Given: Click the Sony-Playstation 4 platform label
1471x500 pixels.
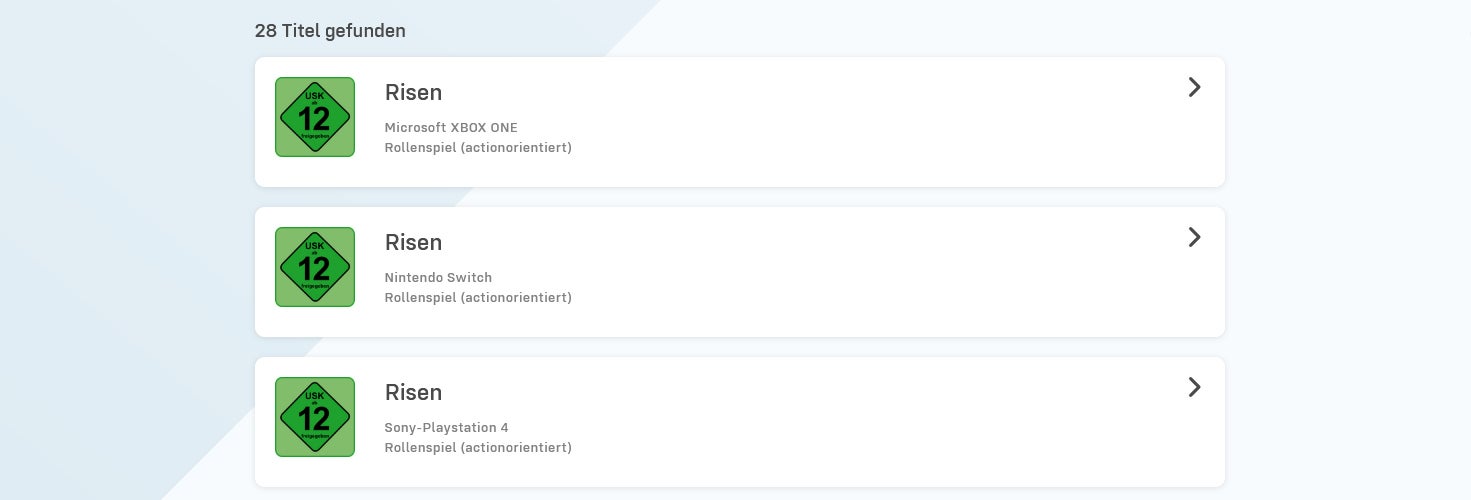Looking at the screenshot, I should click(x=446, y=427).
